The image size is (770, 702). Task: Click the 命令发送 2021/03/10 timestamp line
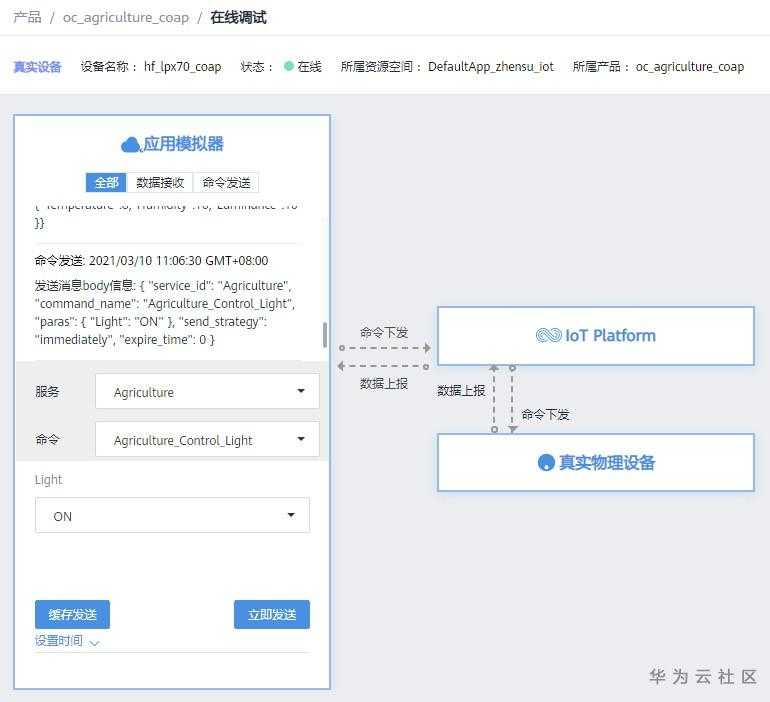click(151, 261)
